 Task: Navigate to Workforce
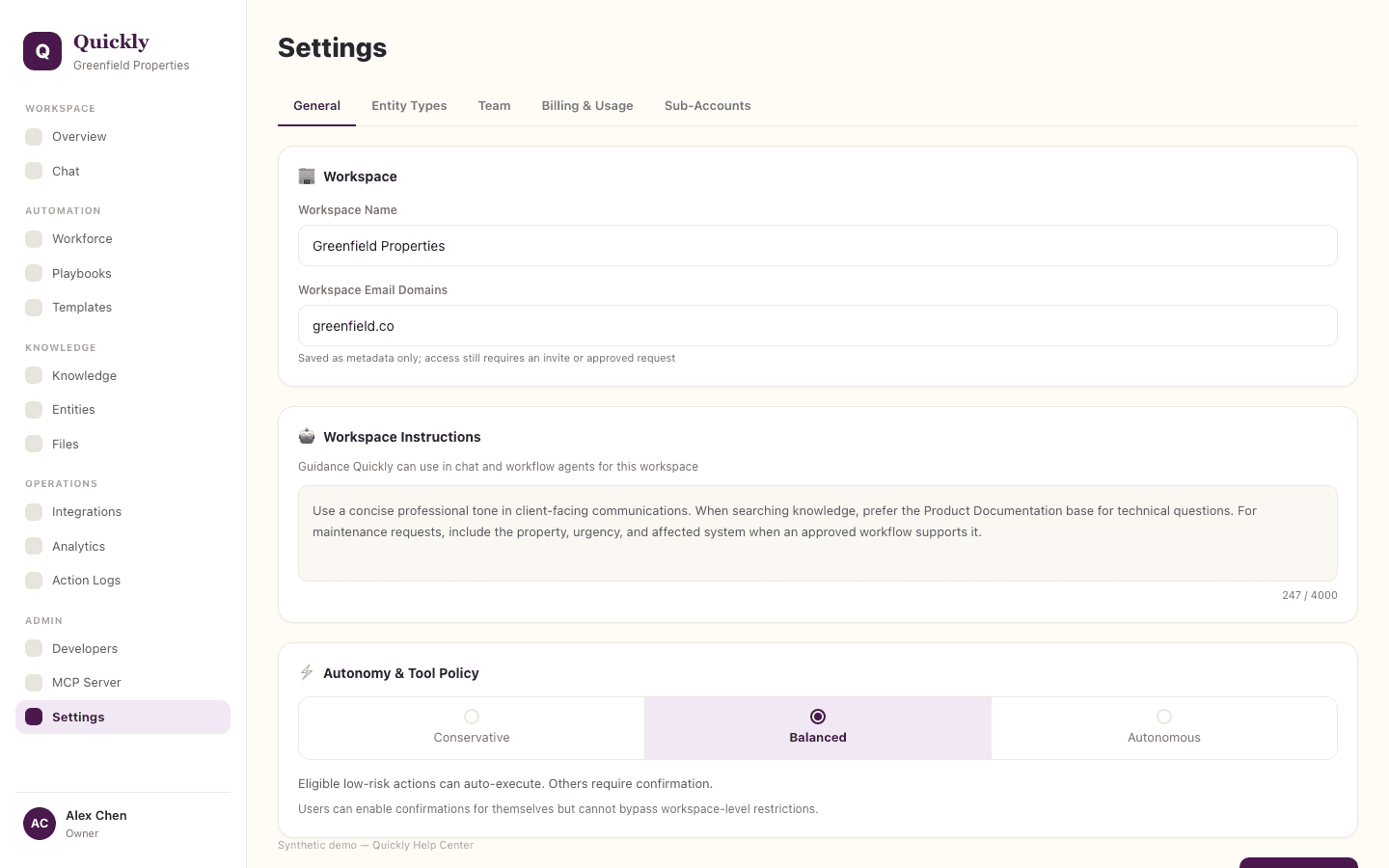(123, 239)
